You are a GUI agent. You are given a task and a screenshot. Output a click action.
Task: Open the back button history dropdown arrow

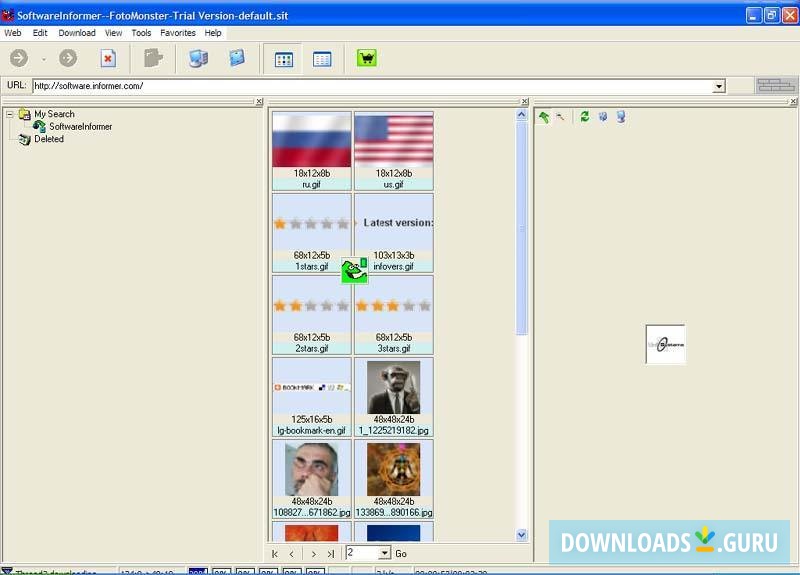pyautogui.click(x=44, y=59)
